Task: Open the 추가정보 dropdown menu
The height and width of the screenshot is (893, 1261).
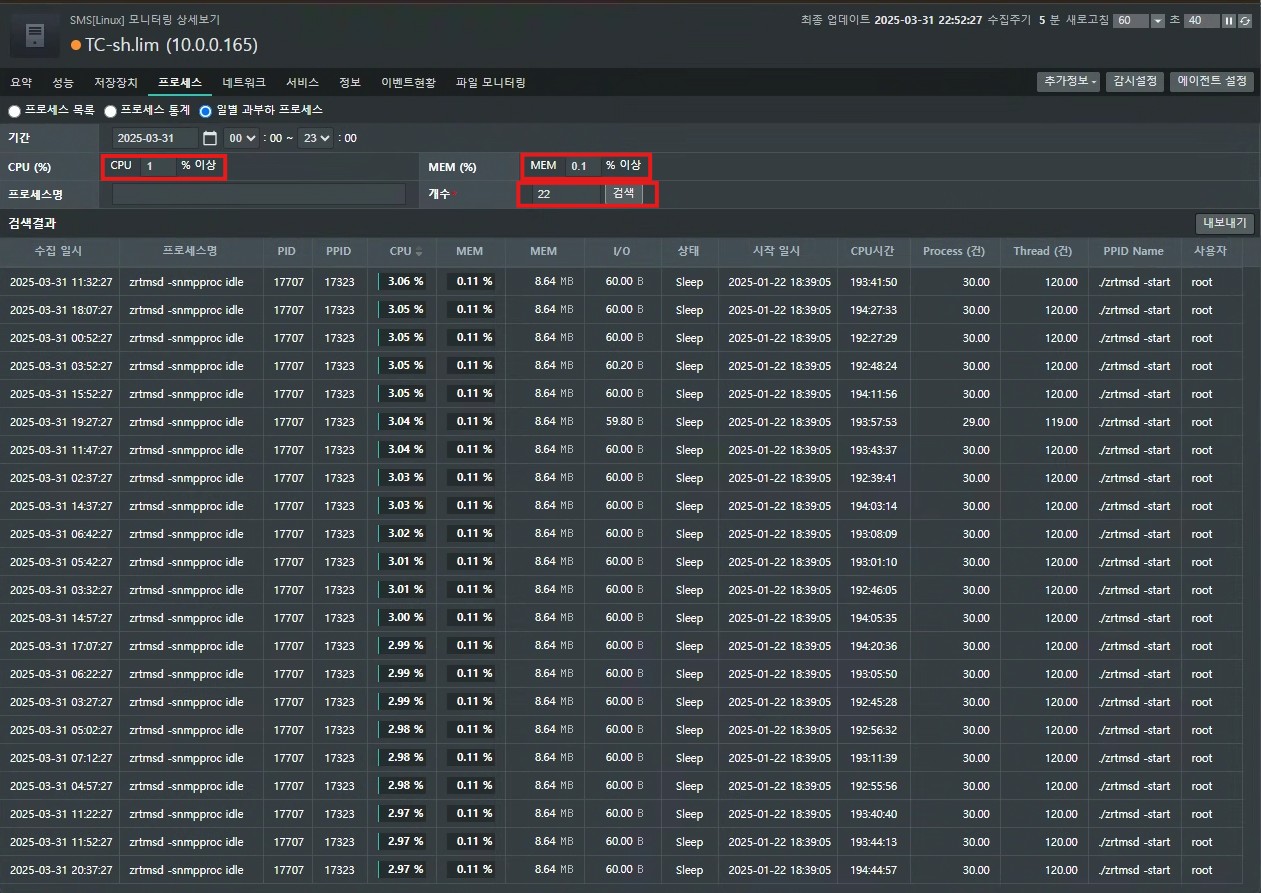Action: [x=1069, y=82]
